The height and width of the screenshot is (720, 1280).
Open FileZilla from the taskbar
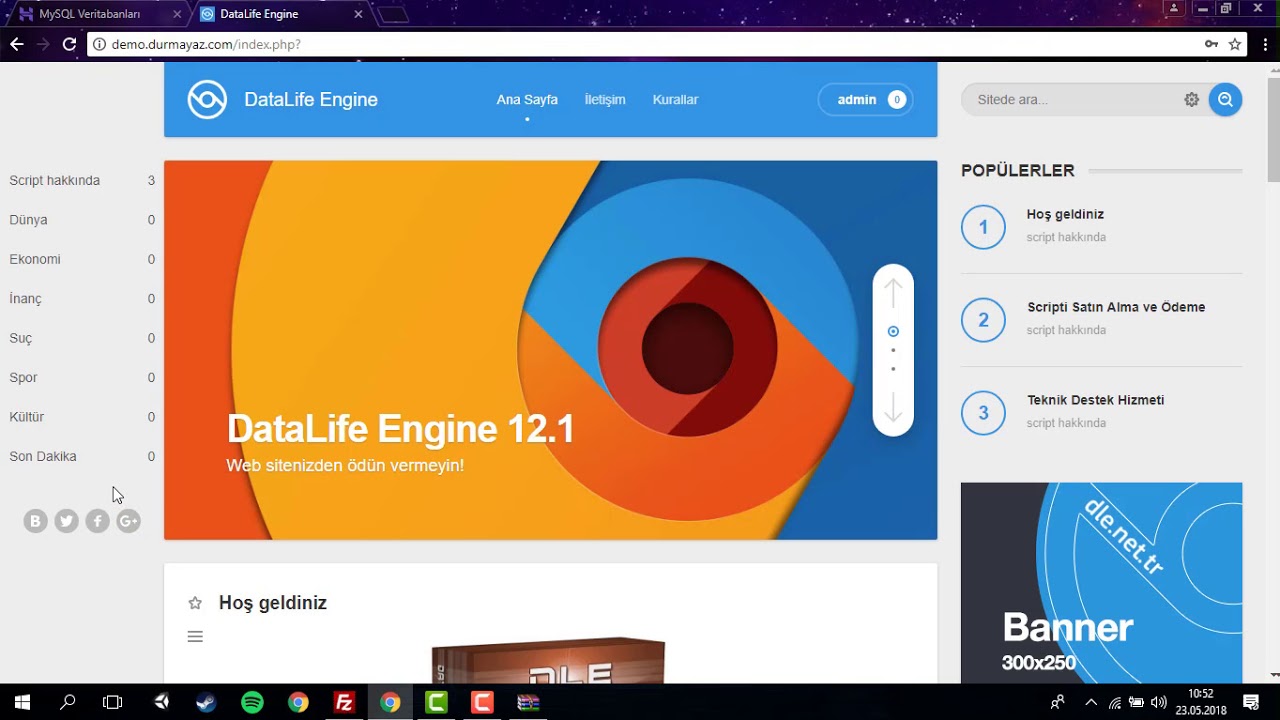[344, 702]
